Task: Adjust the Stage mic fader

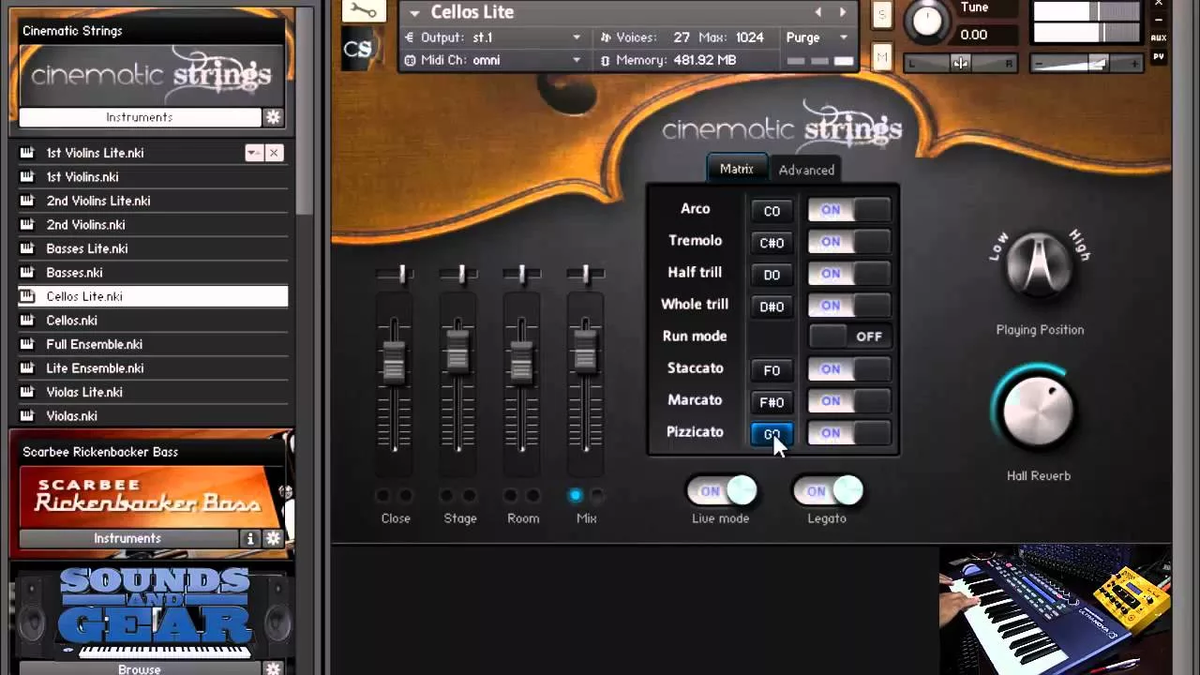Action: click(458, 350)
